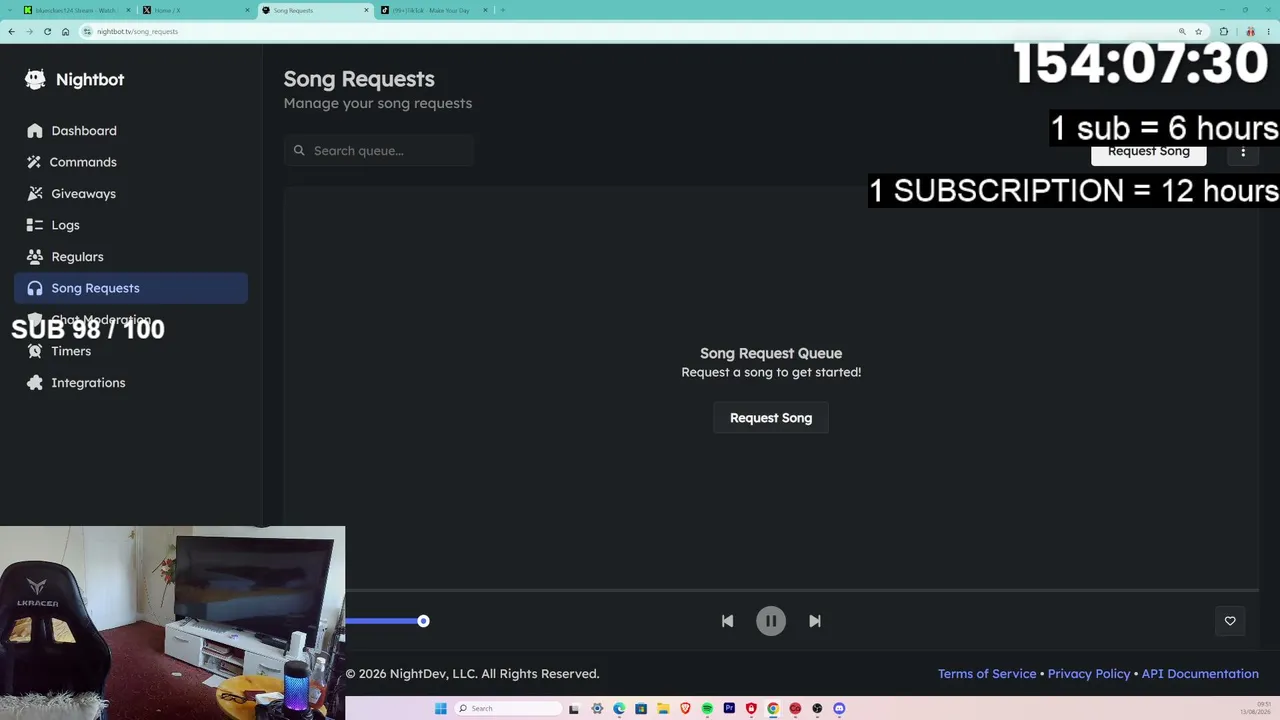Open the Terms of Service link
This screenshot has width=1280, height=720.
coord(987,674)
